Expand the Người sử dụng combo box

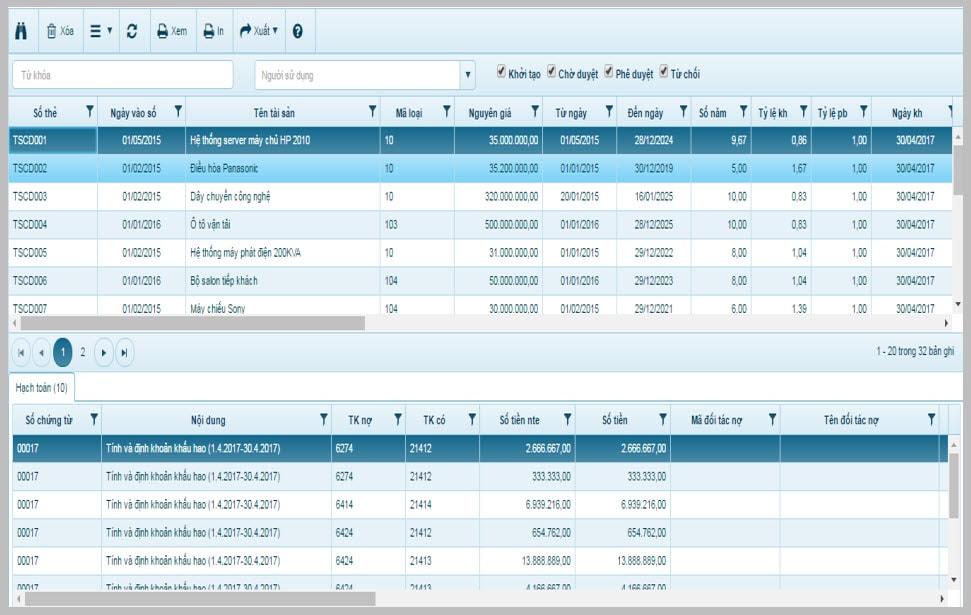point(468,75)
